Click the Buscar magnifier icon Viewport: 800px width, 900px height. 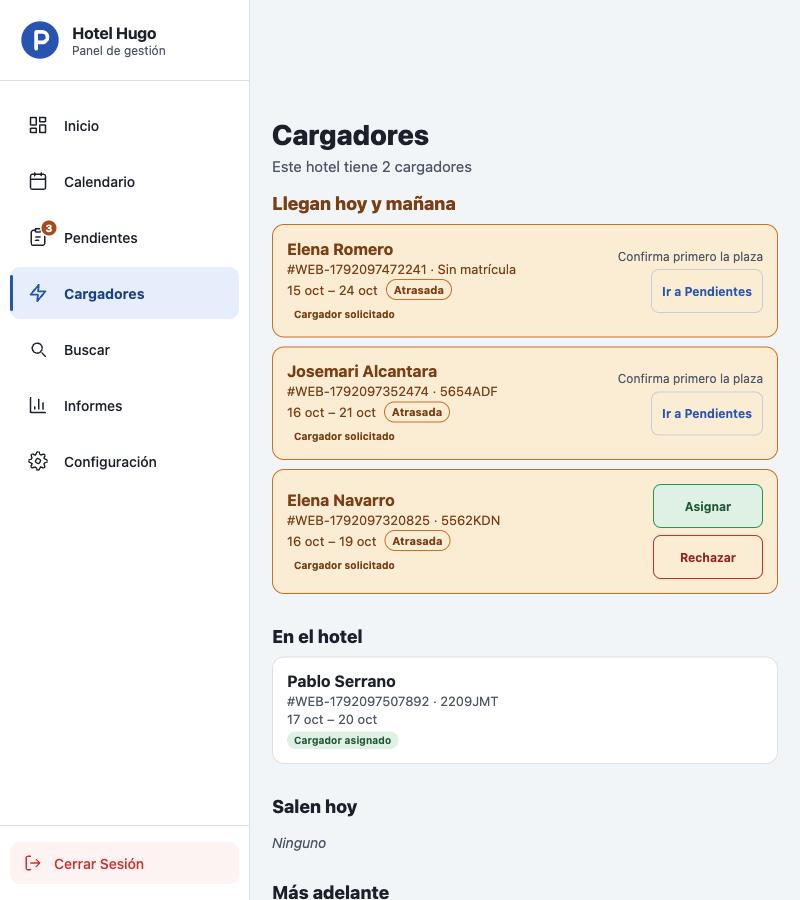point(38,349)
